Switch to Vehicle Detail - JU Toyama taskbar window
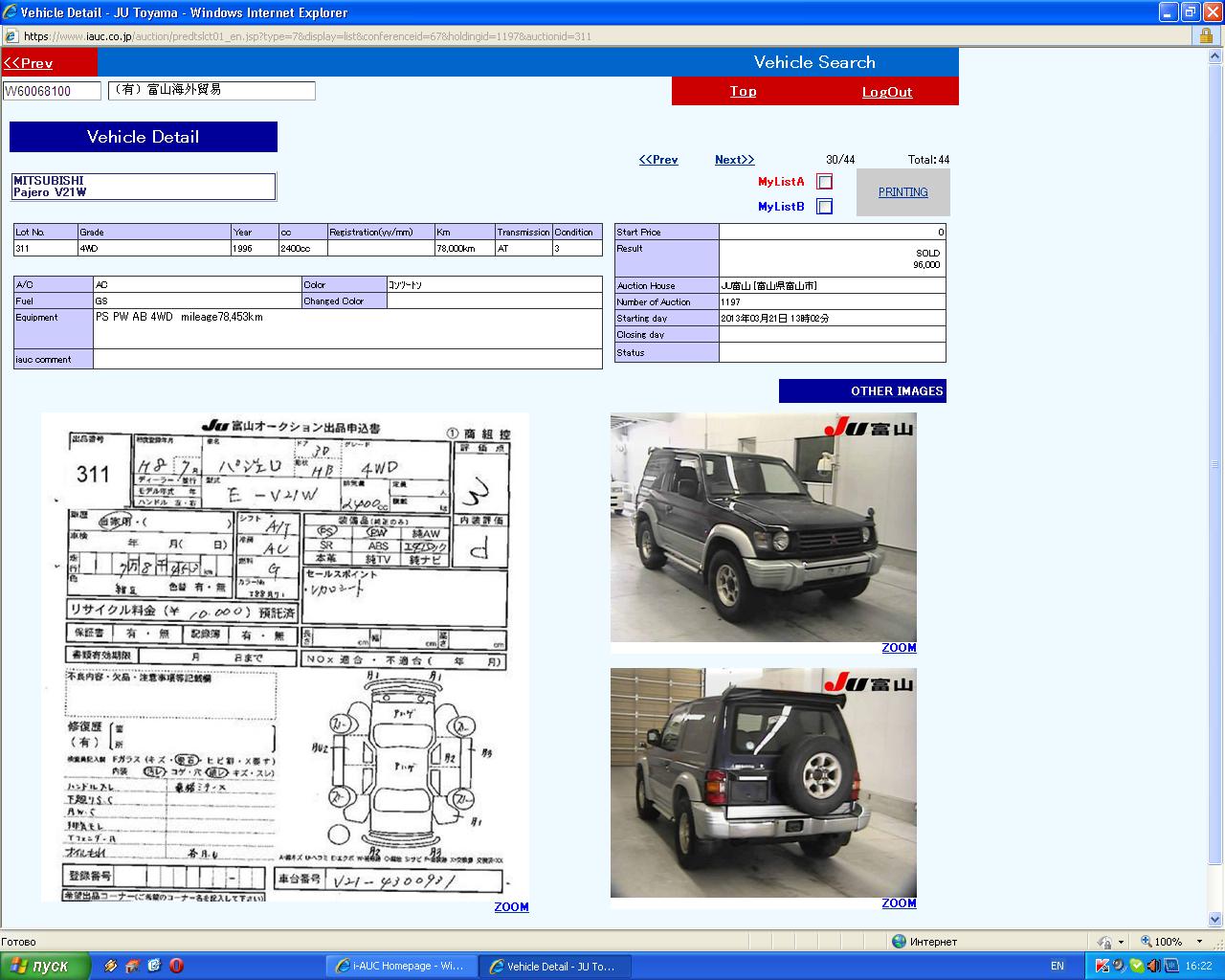Viewport: 1225px width, 980px height. 556,967
